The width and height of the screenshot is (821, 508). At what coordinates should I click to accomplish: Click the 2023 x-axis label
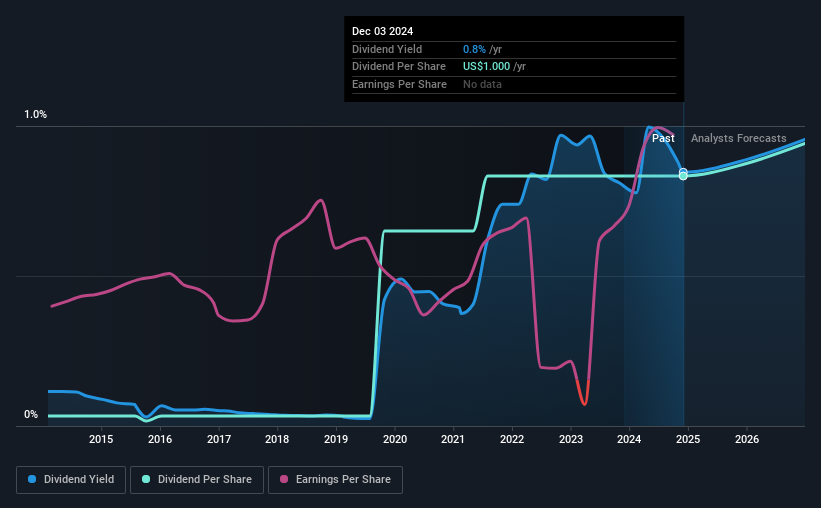[571, 439]
